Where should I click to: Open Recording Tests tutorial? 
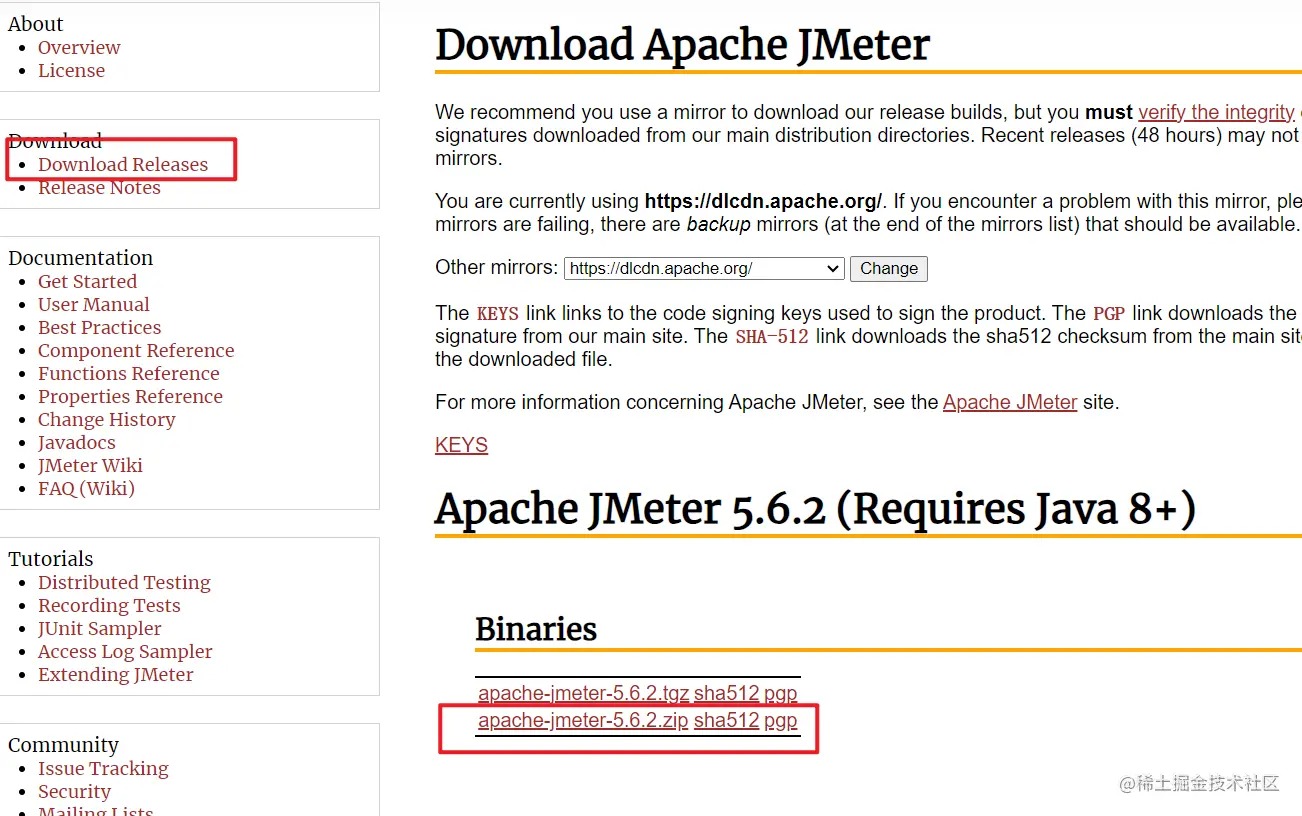click(x=109, y=606)
